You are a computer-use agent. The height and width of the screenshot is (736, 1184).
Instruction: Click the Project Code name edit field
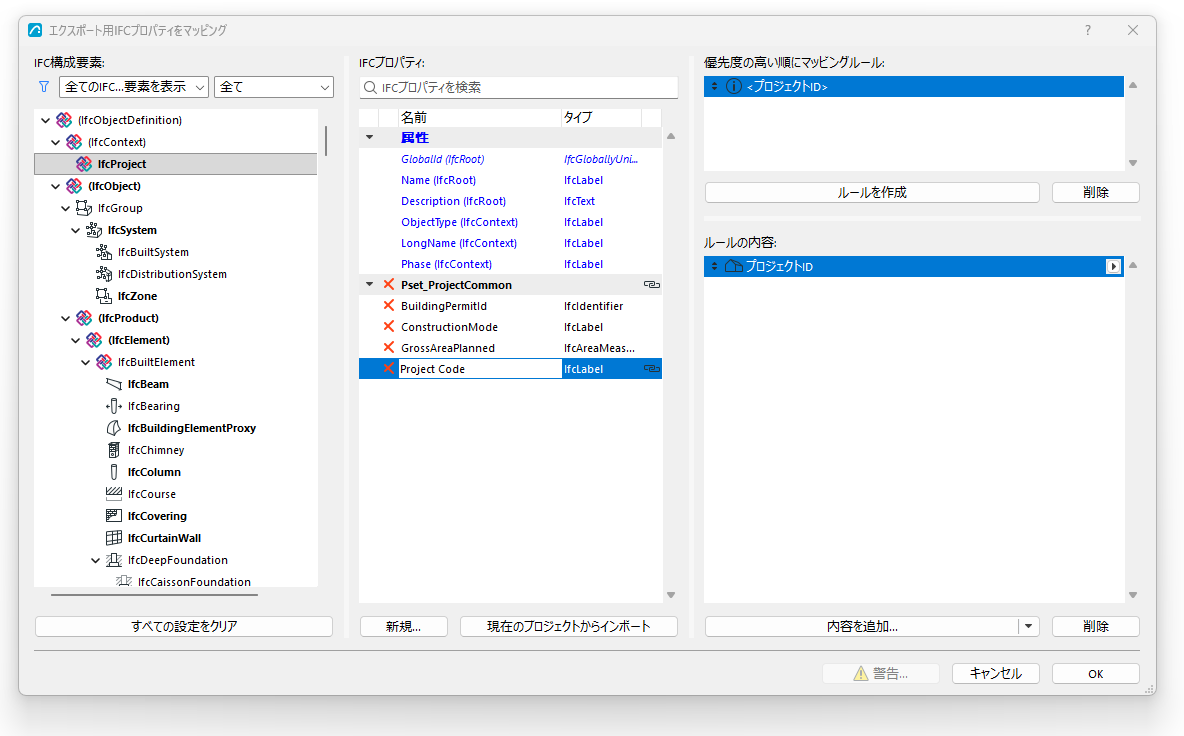(479, 369)
